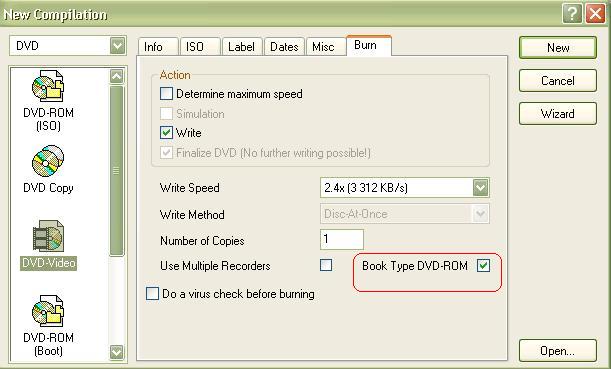Click the help question mark icon
The width and height of the screenshot is (611, 369).
click(x=572, y=14)
